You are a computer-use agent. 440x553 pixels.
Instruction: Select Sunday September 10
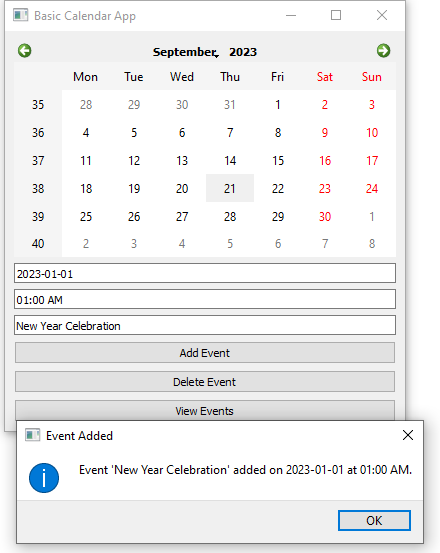372,133
